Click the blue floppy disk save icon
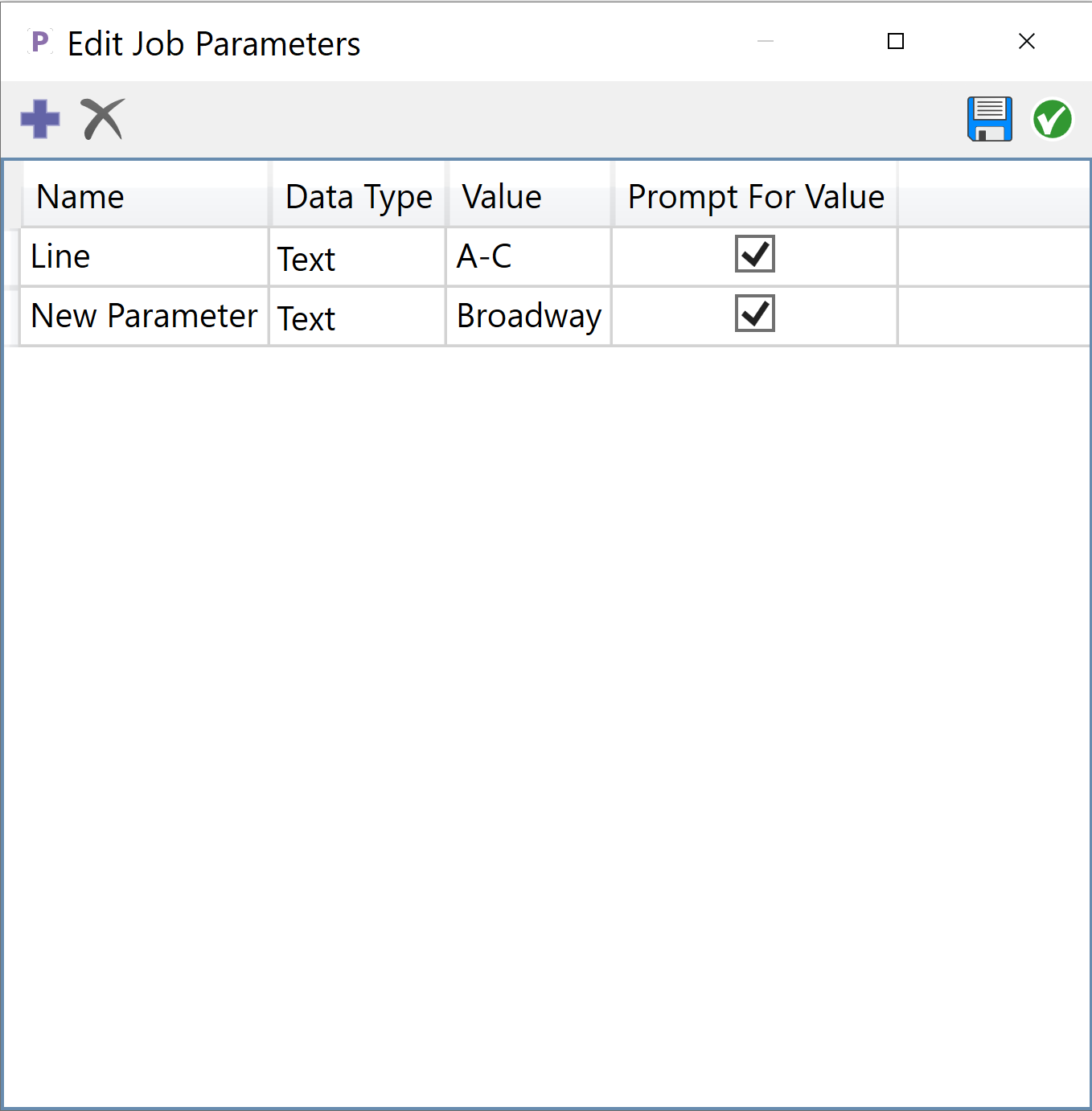Viewport: 1092px width, 1111px height. point(989,118)
